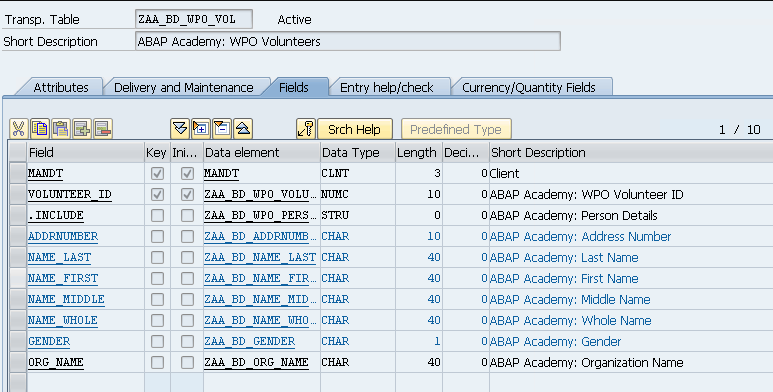Enable Key checkbox for ADDRNUMBER row

point(157,237)
